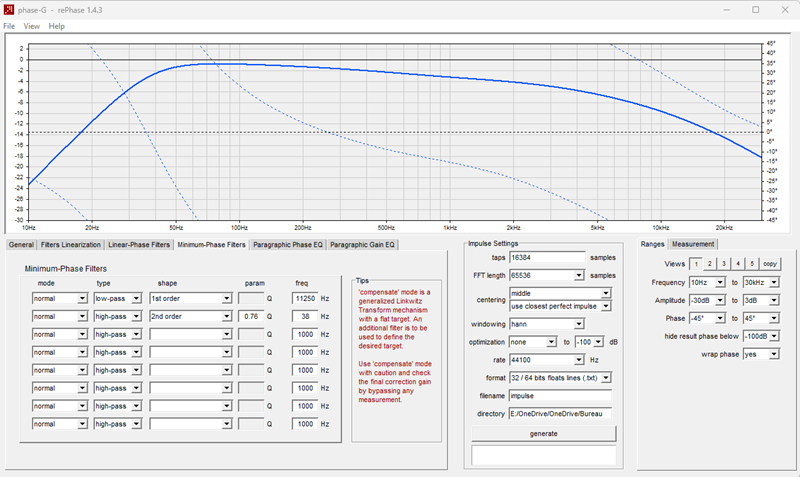Click the copy views button
800x477 pixels.
770,264
